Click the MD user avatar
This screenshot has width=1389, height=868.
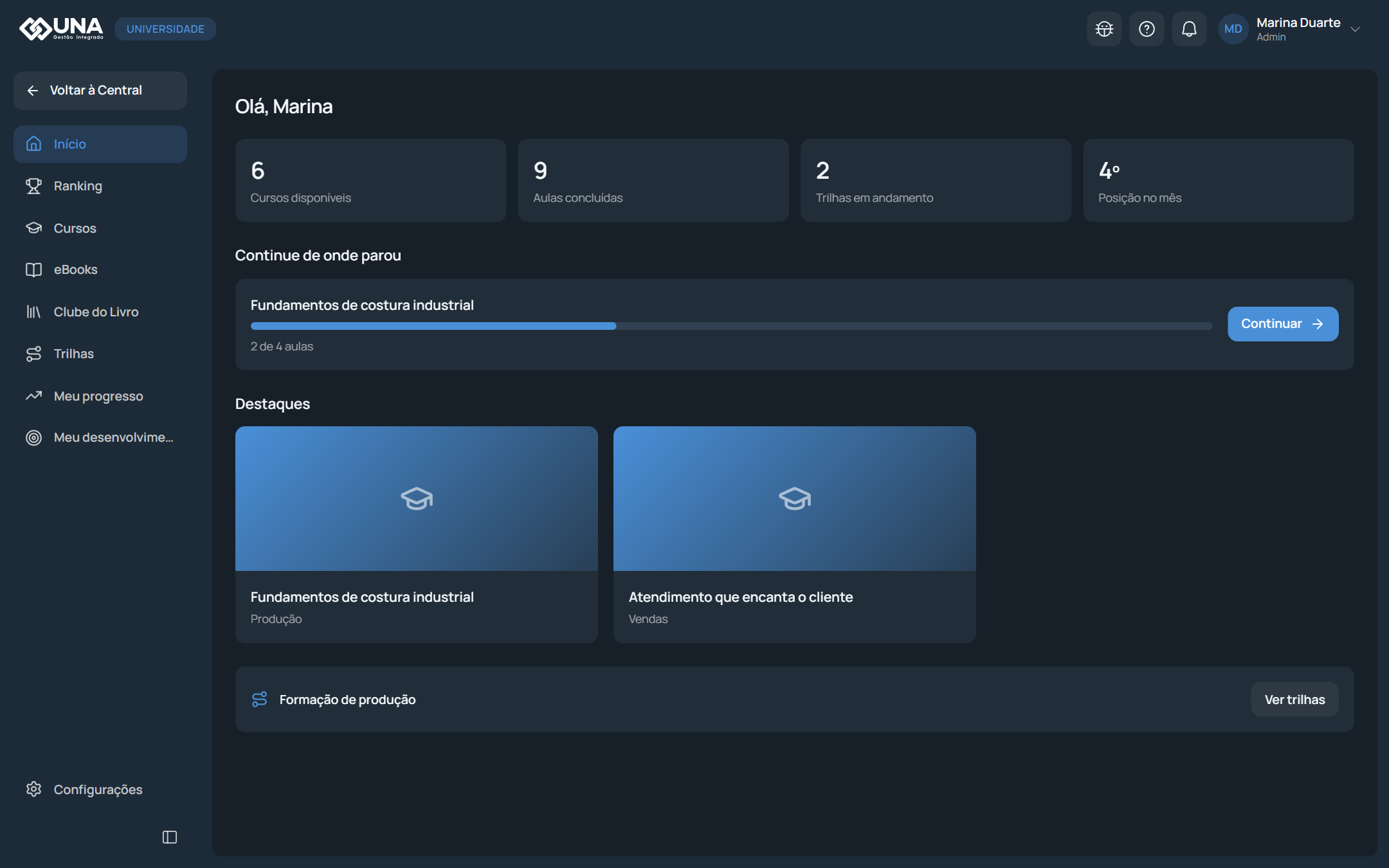click(x=1233, y=29)
